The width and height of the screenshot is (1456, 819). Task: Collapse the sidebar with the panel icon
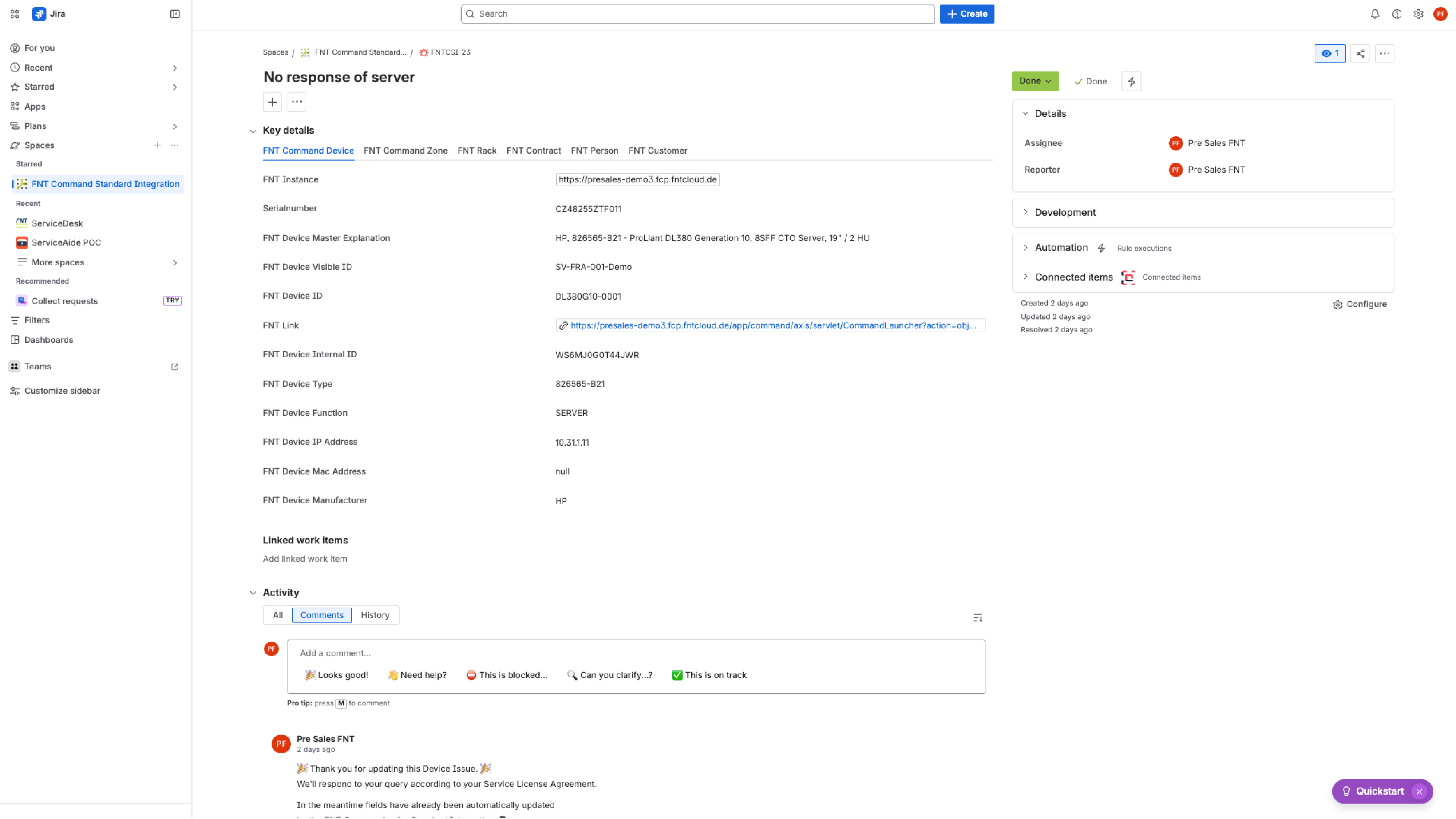pos(175,13)
